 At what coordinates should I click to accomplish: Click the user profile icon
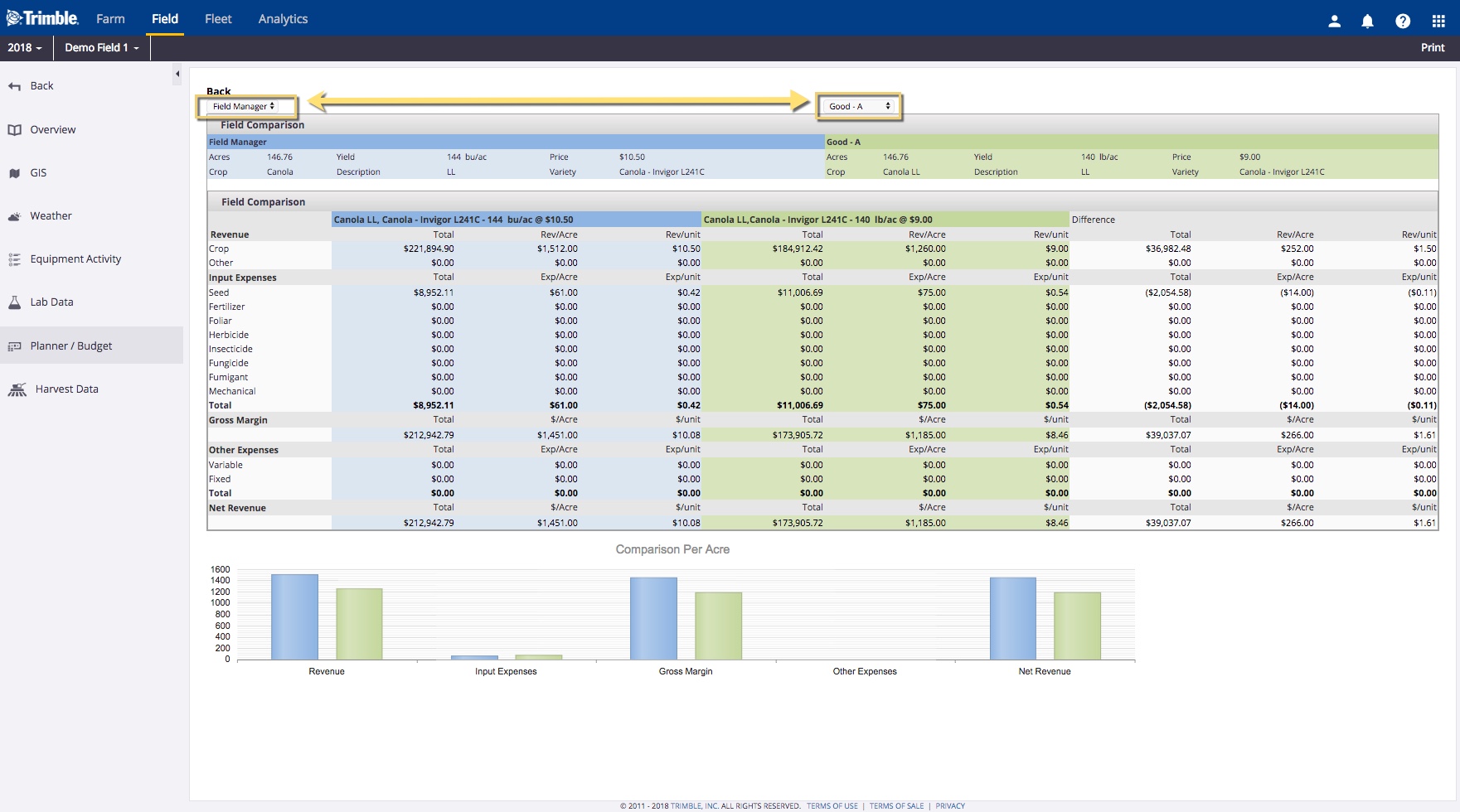click(x=1334, y=22)
